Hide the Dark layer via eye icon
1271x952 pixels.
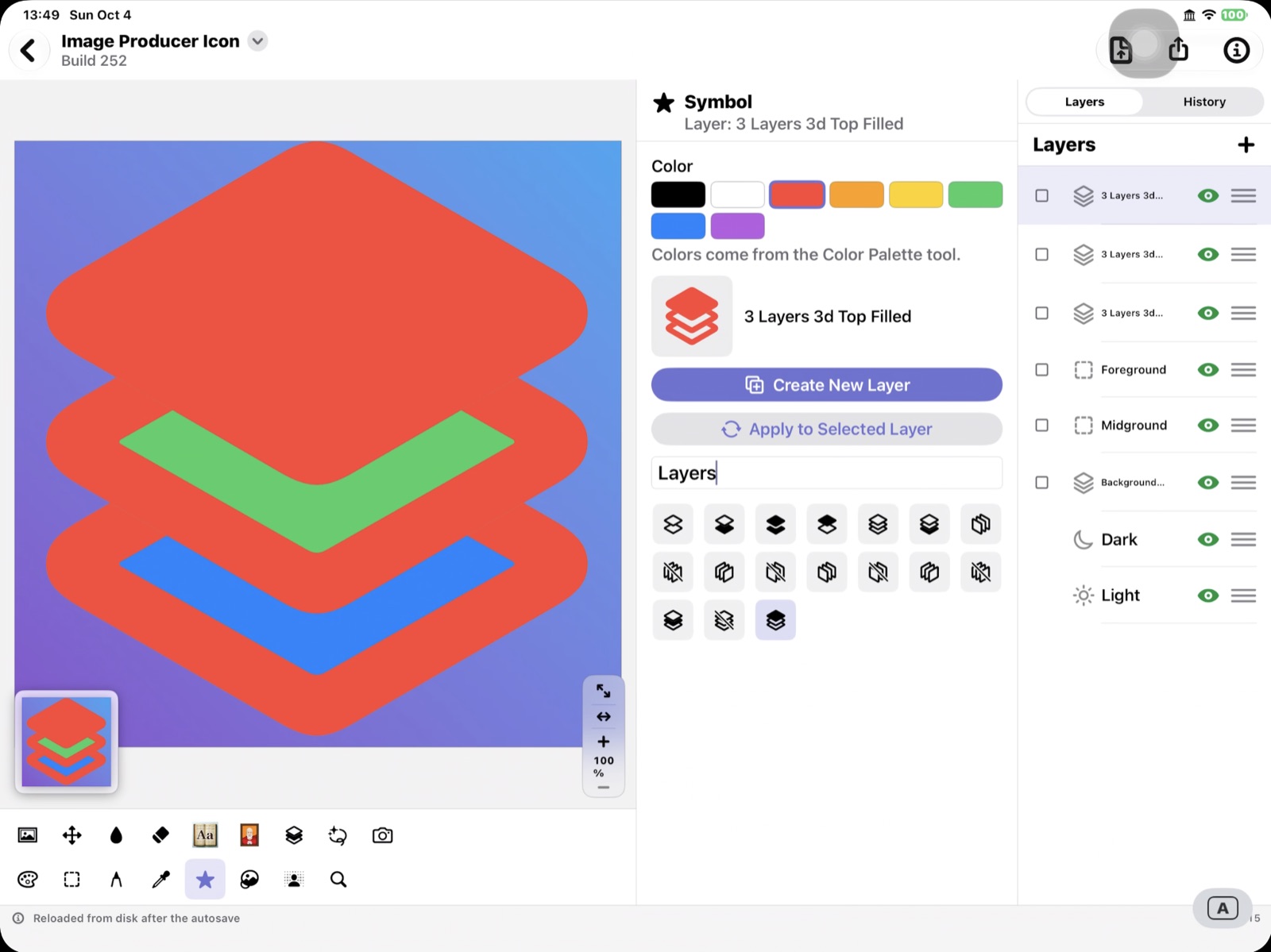1208,540
